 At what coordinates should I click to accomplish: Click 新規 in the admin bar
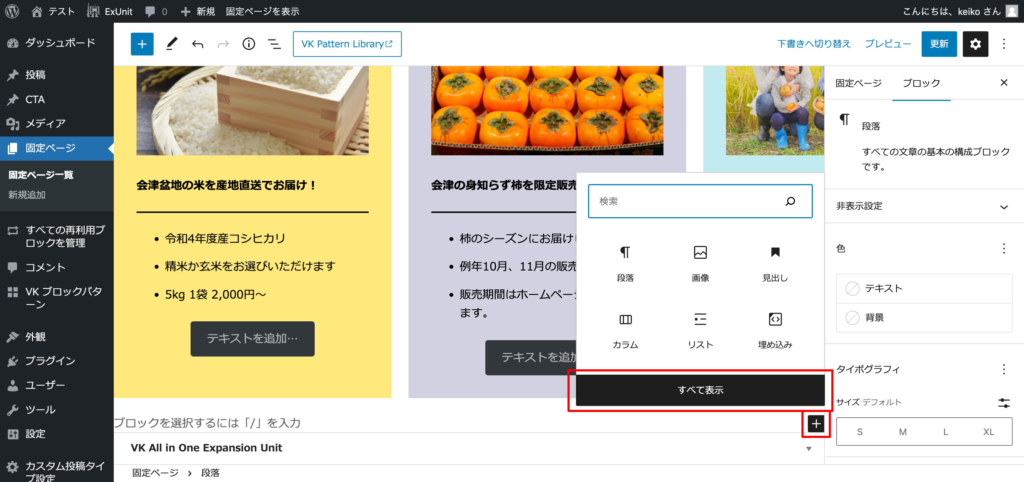coord(197,11)
